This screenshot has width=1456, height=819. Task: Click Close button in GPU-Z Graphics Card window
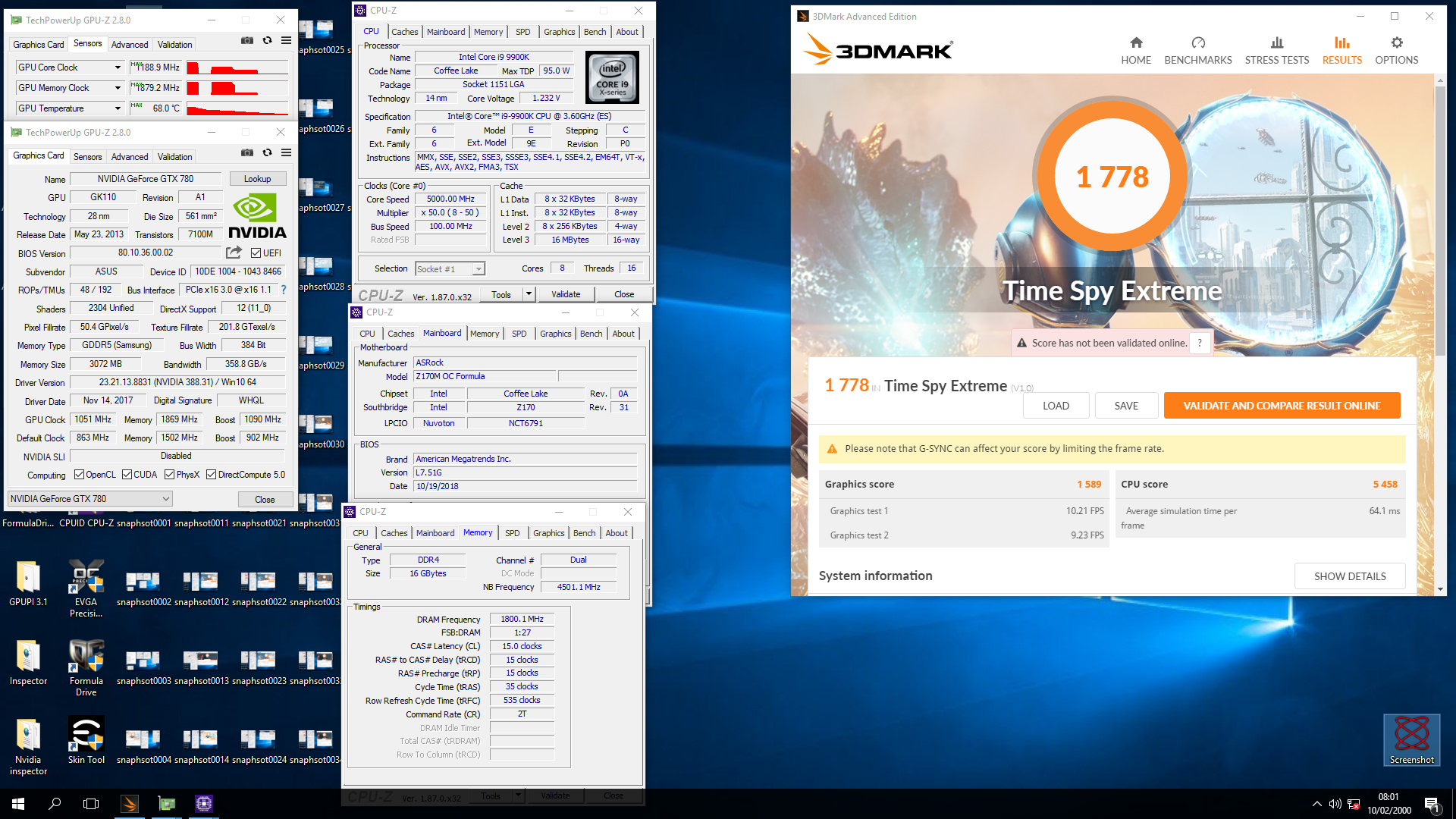[265, 500]
